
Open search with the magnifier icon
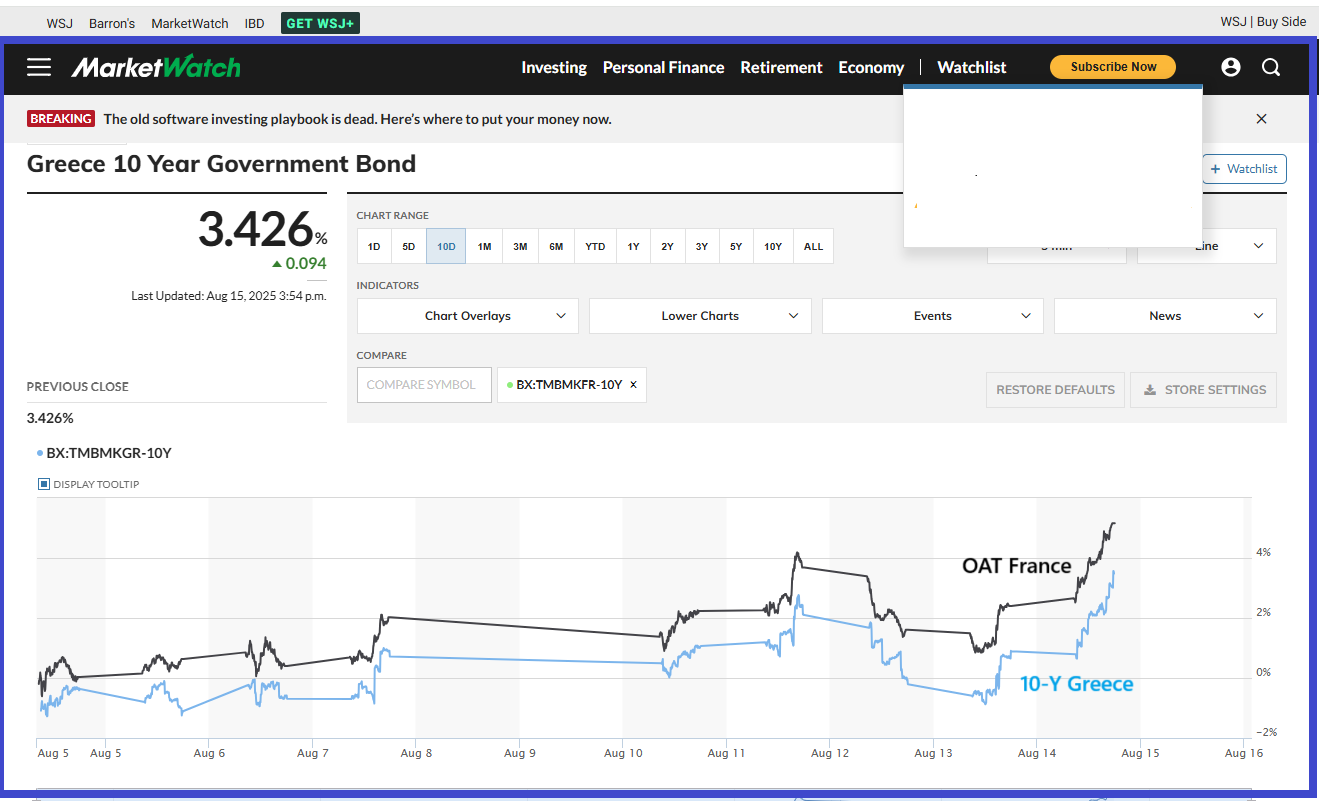point(1271,67)
